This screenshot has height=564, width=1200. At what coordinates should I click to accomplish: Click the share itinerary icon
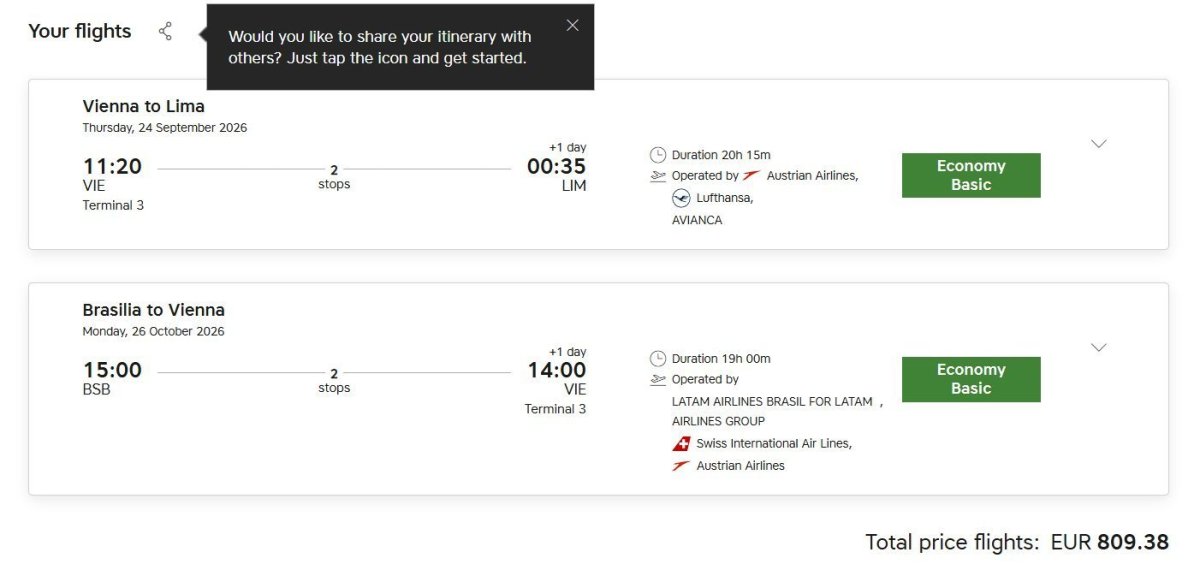(x=165, y=32)
